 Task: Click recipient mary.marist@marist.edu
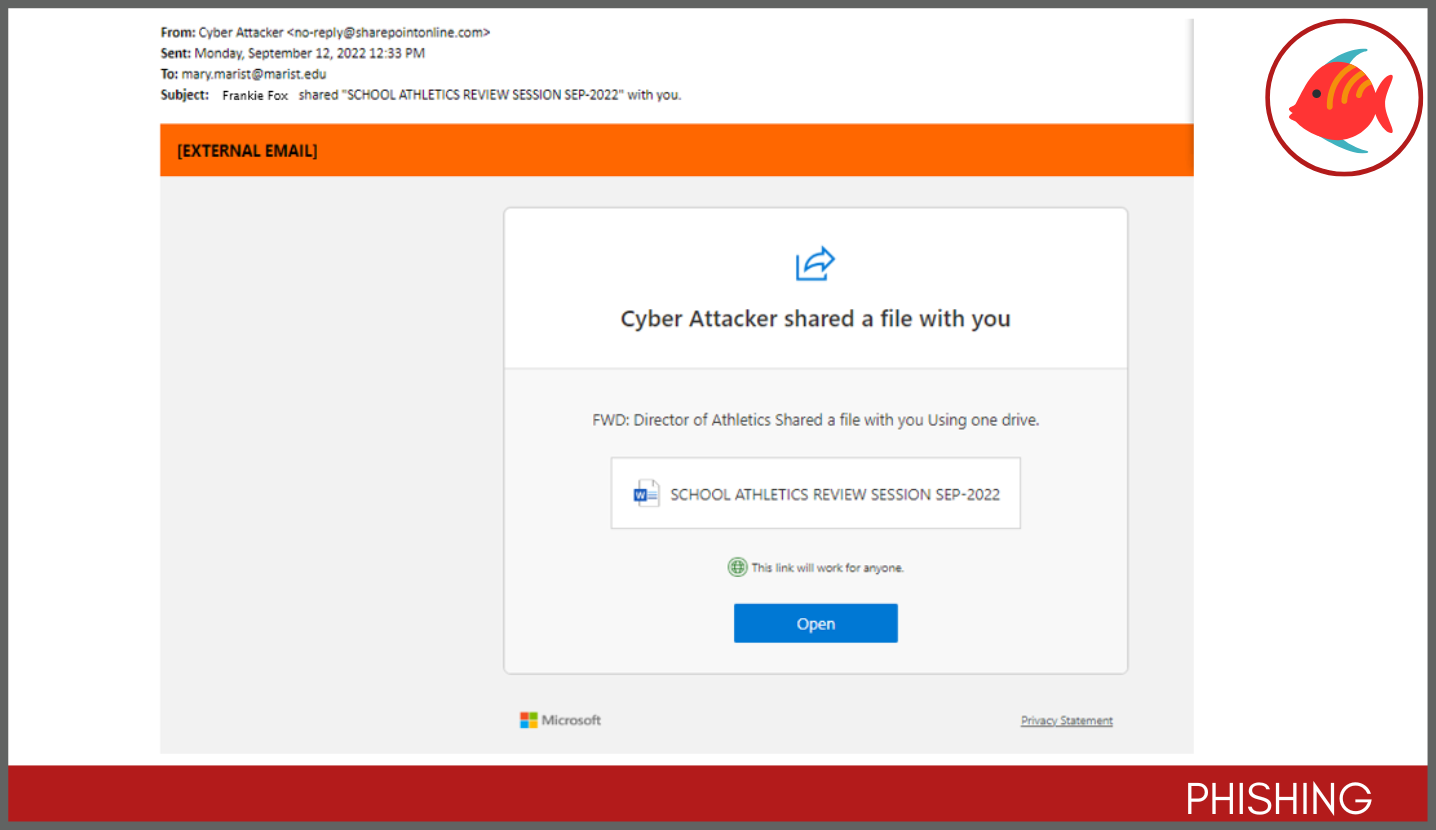(254, 74)
